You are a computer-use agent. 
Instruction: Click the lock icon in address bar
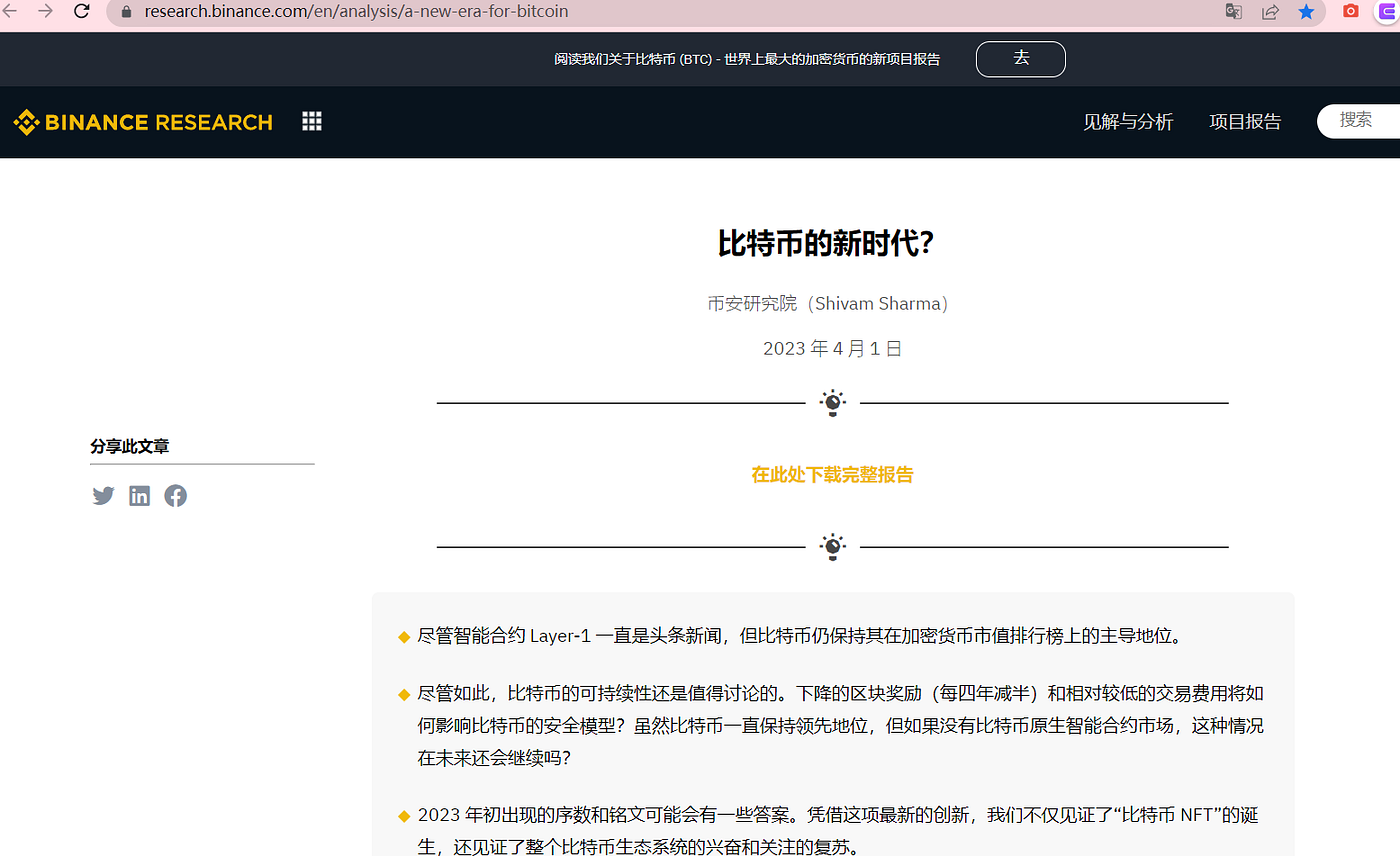click(x=126, y=12)
